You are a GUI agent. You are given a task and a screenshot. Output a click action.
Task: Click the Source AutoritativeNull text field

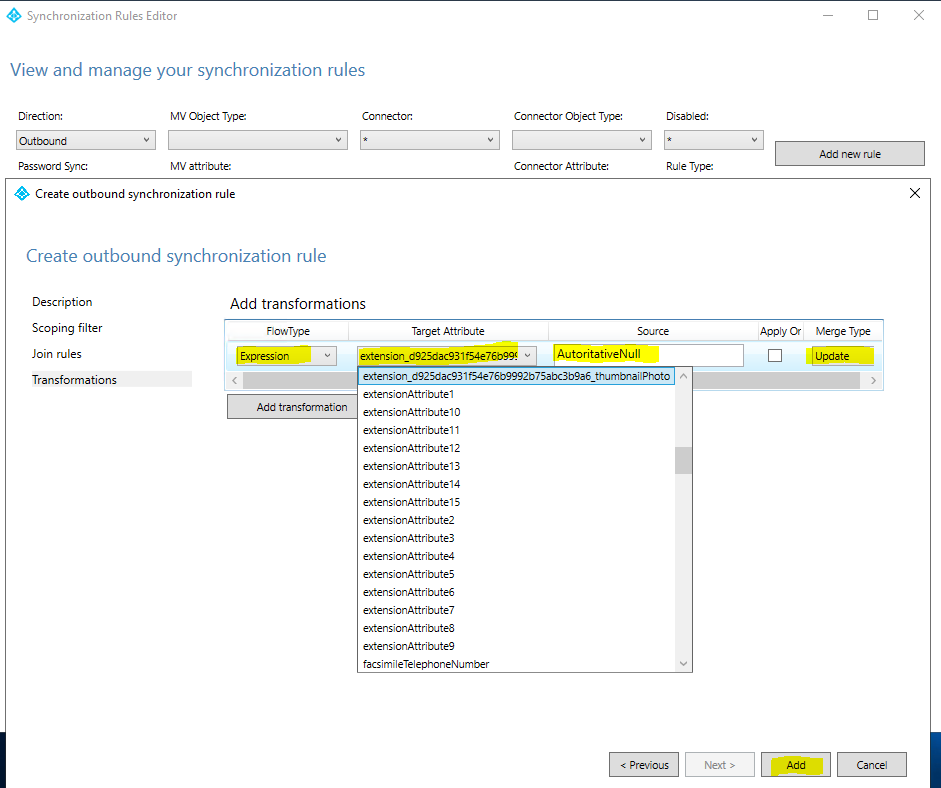(648, 355)
